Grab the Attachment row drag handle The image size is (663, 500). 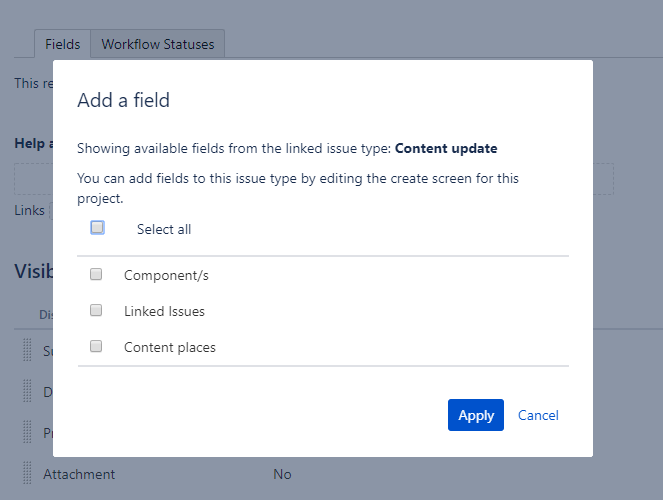pos(27,473)
